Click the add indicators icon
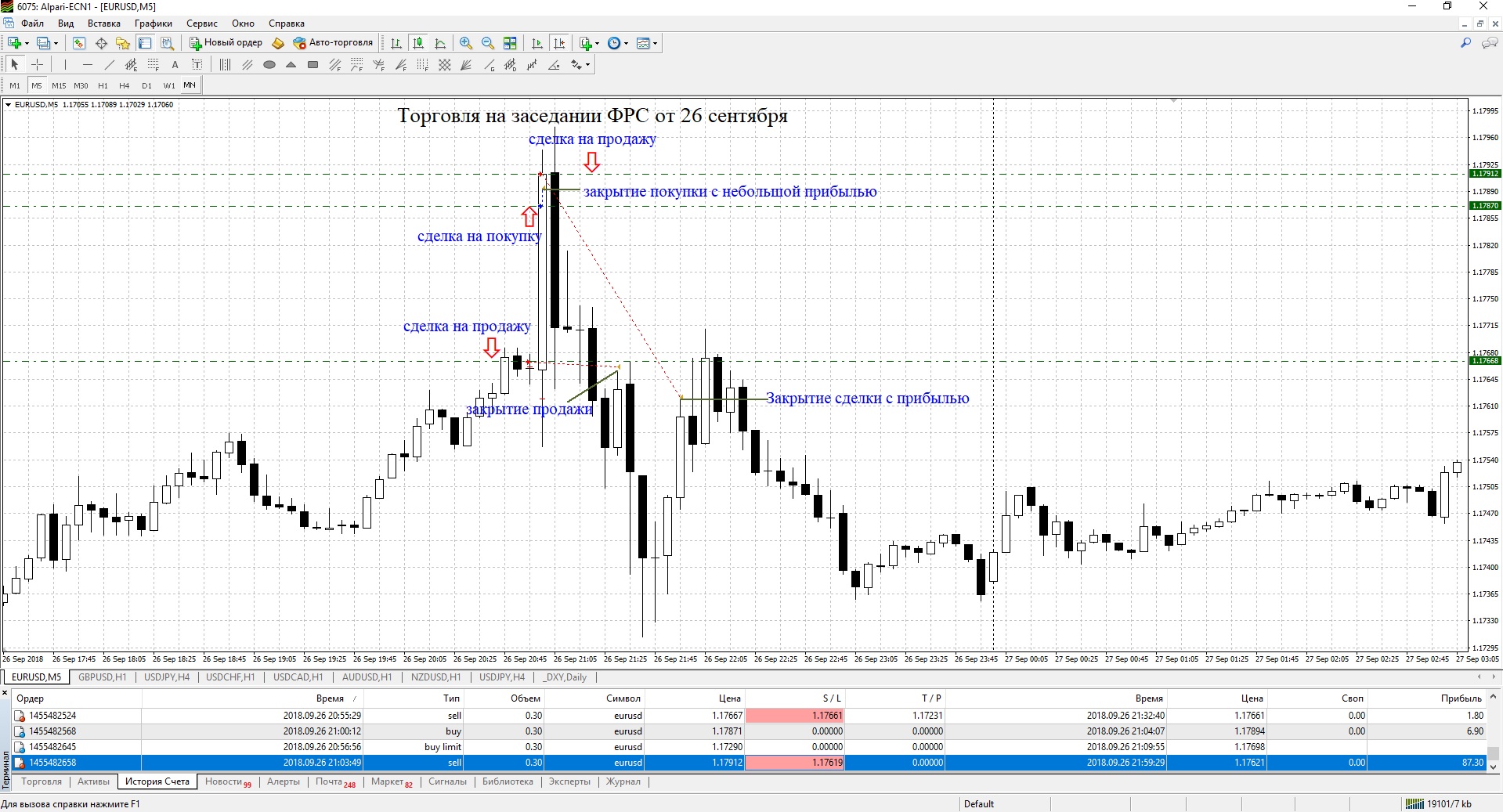 586,43
